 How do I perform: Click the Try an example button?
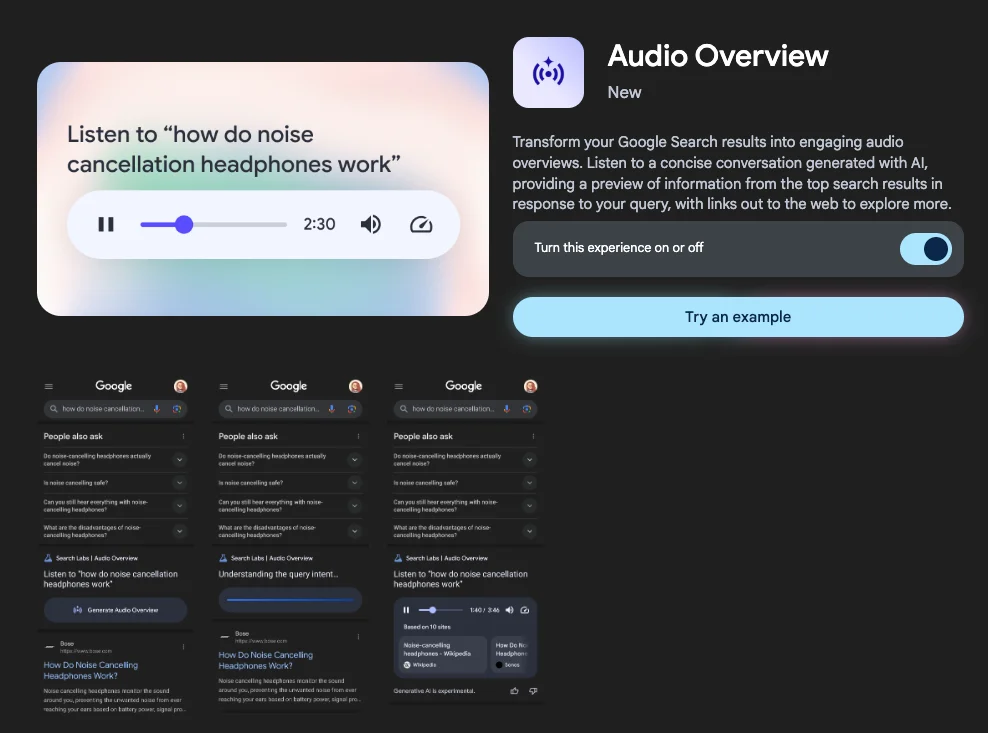738,317
